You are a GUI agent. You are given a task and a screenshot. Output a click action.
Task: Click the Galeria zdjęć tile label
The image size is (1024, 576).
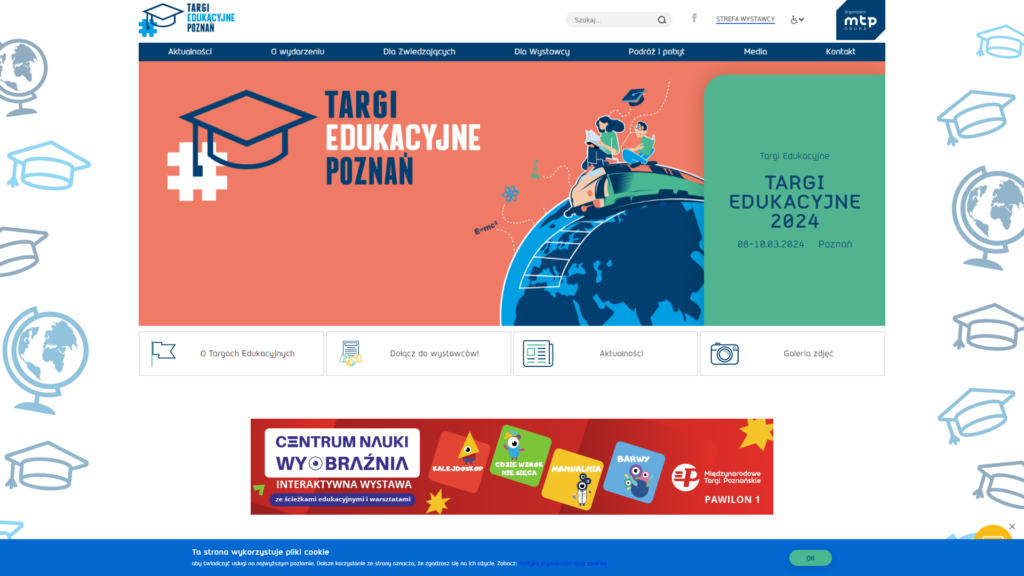coord(808,353)
